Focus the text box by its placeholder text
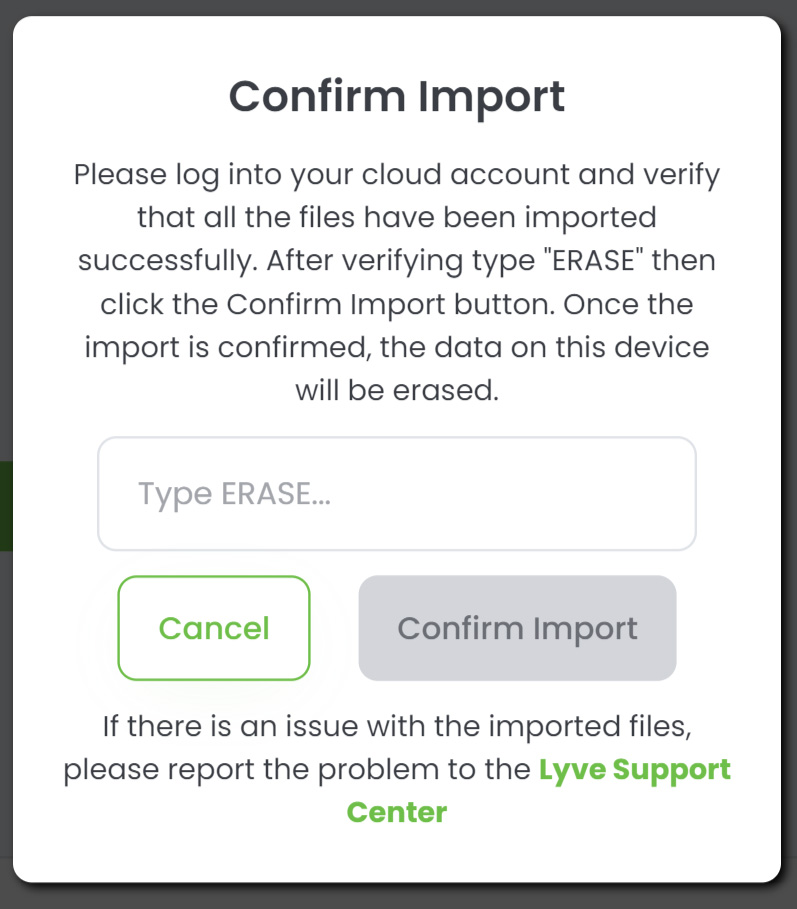The width and height of the screenshot is (797, 909). 234,494
